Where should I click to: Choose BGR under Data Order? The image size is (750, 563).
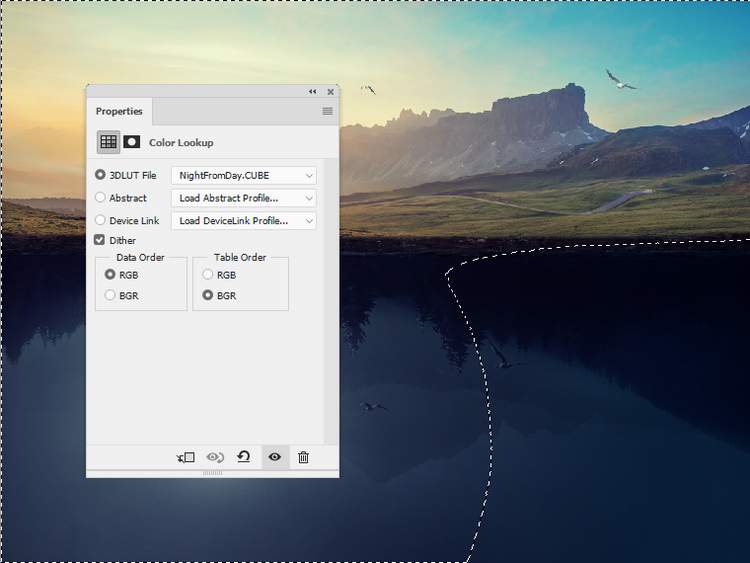(x=110, y=295)
